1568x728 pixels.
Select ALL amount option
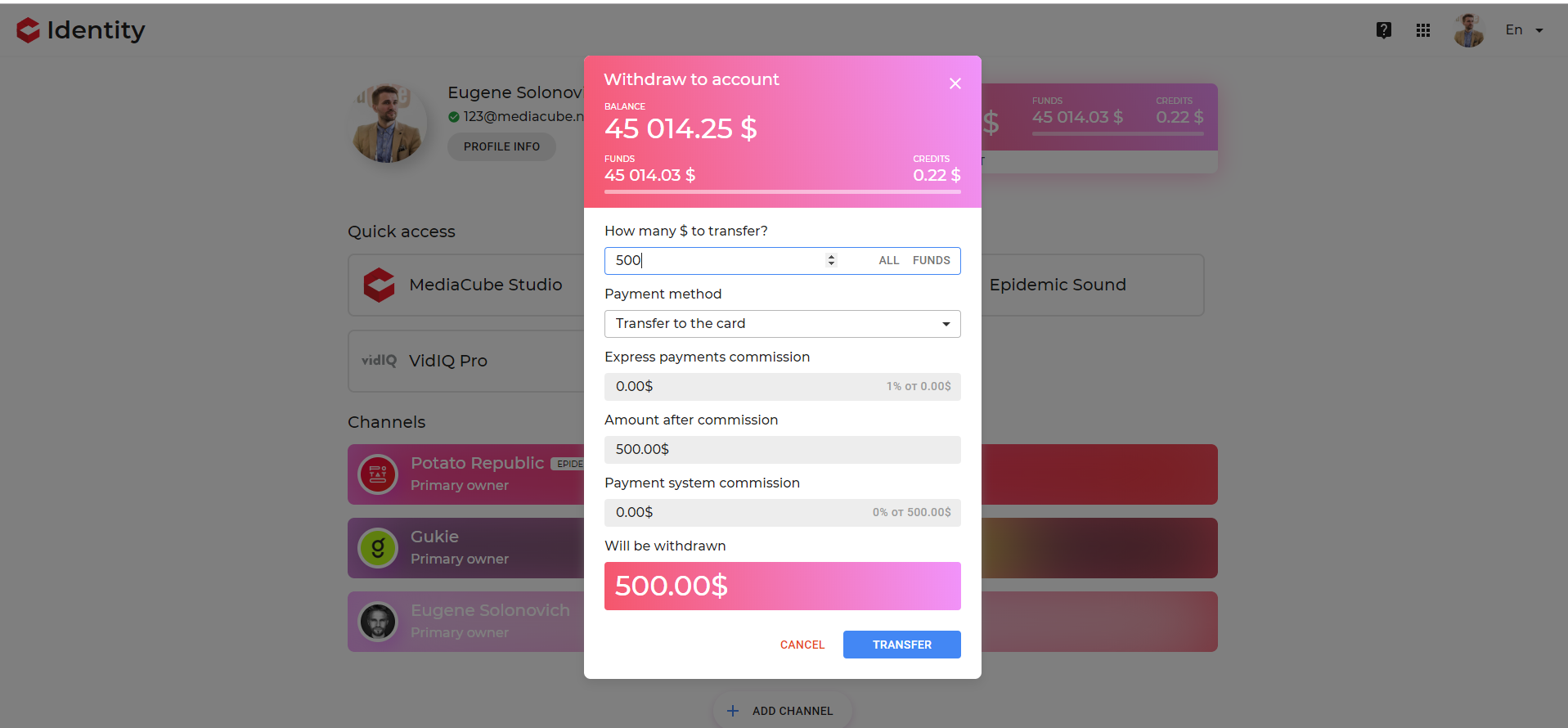coord(889,260)
